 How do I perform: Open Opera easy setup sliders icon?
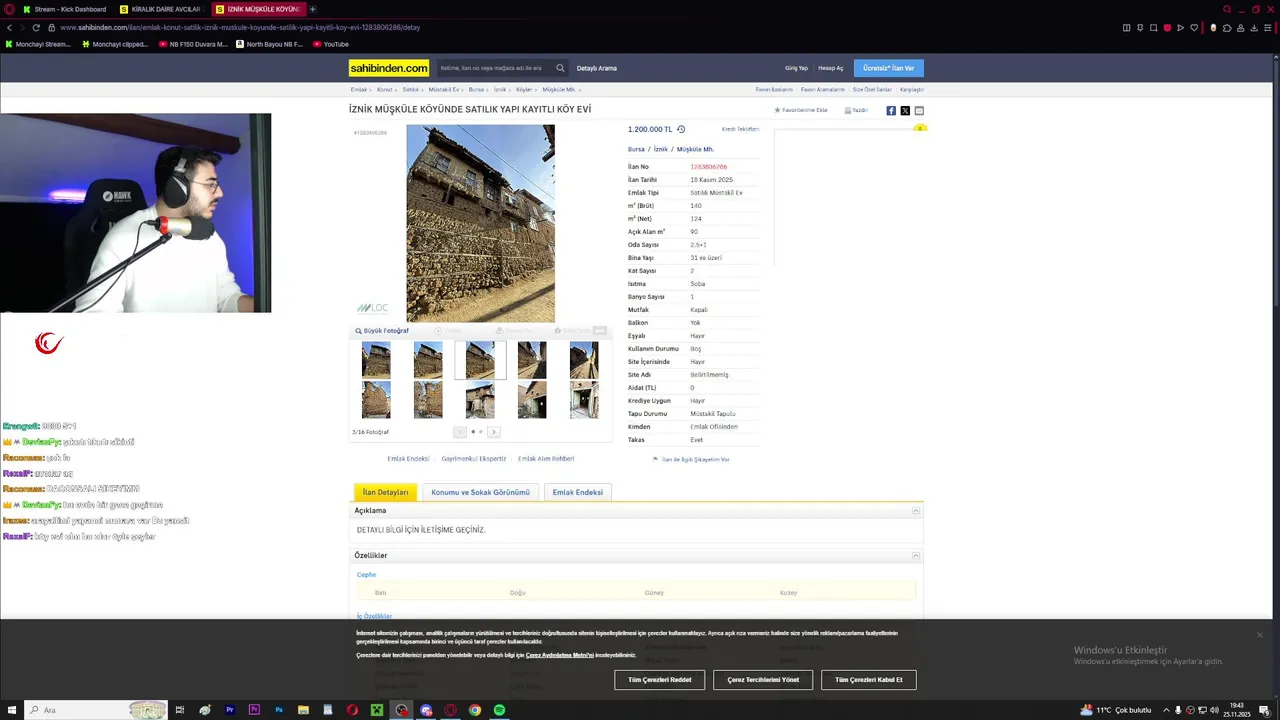1267,27
